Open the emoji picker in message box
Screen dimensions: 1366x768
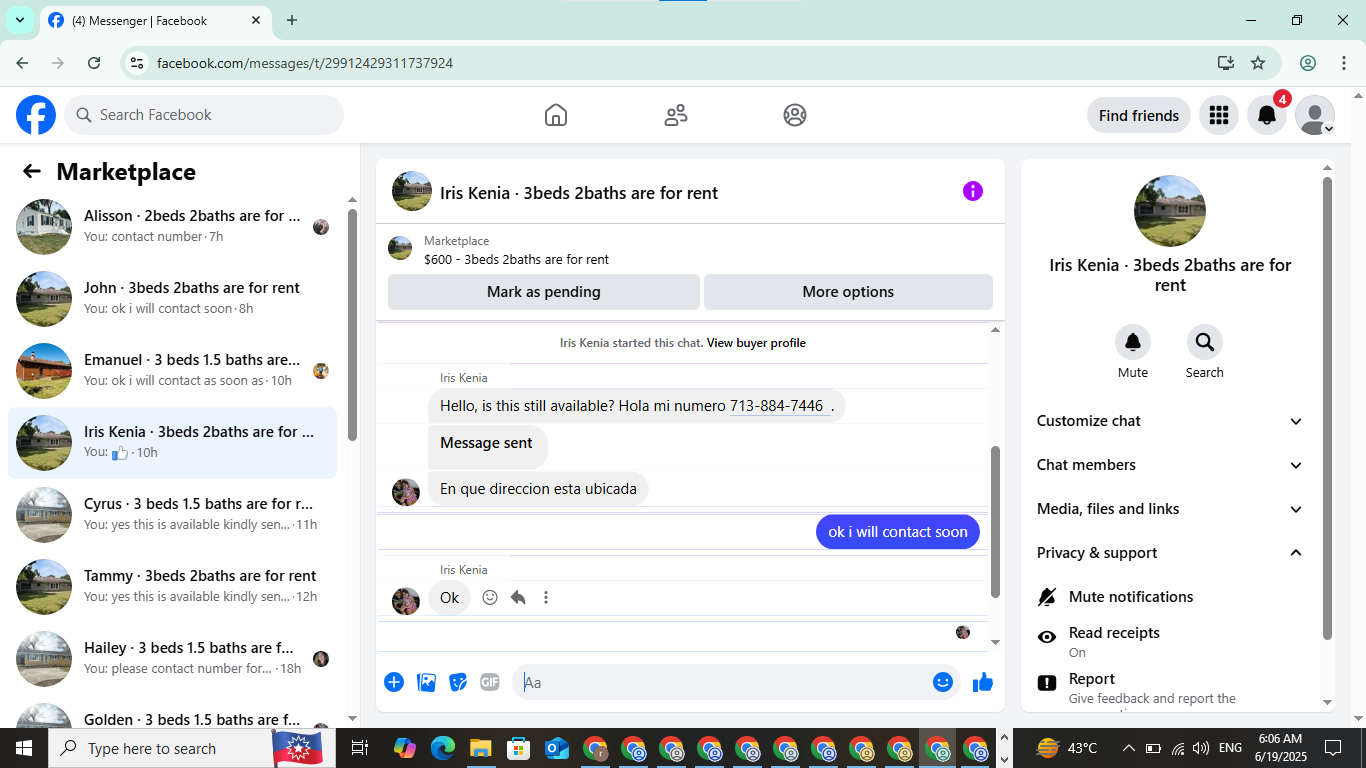pyautogui.click(x=943, y=682)
